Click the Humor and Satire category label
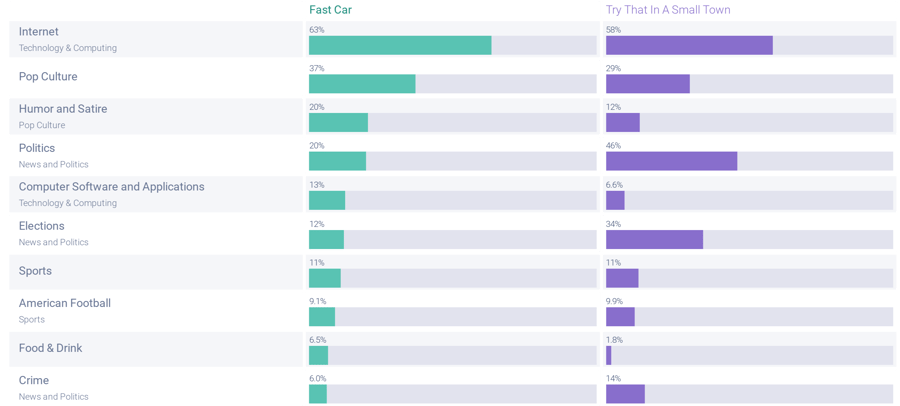 [63, 109]
